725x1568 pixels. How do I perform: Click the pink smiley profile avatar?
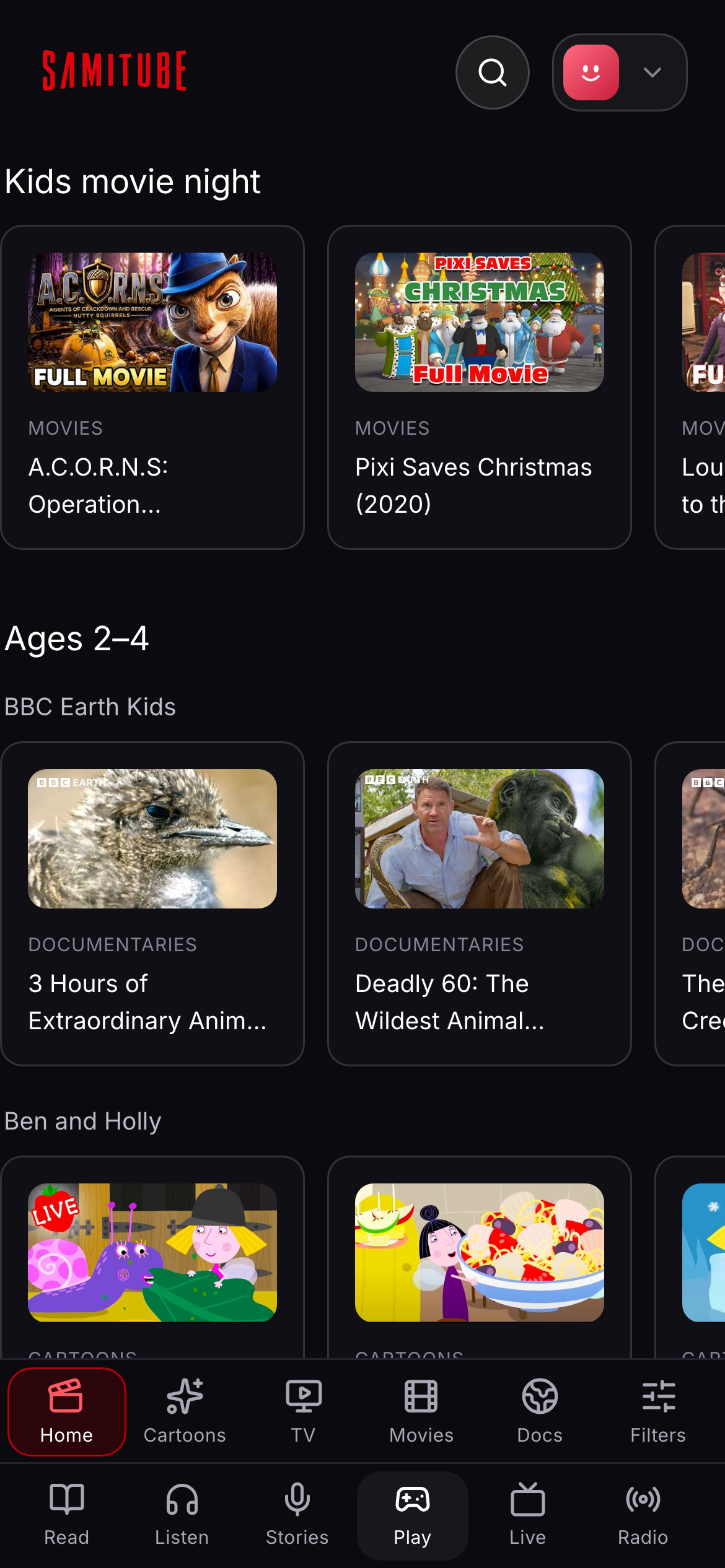(591, 72)
